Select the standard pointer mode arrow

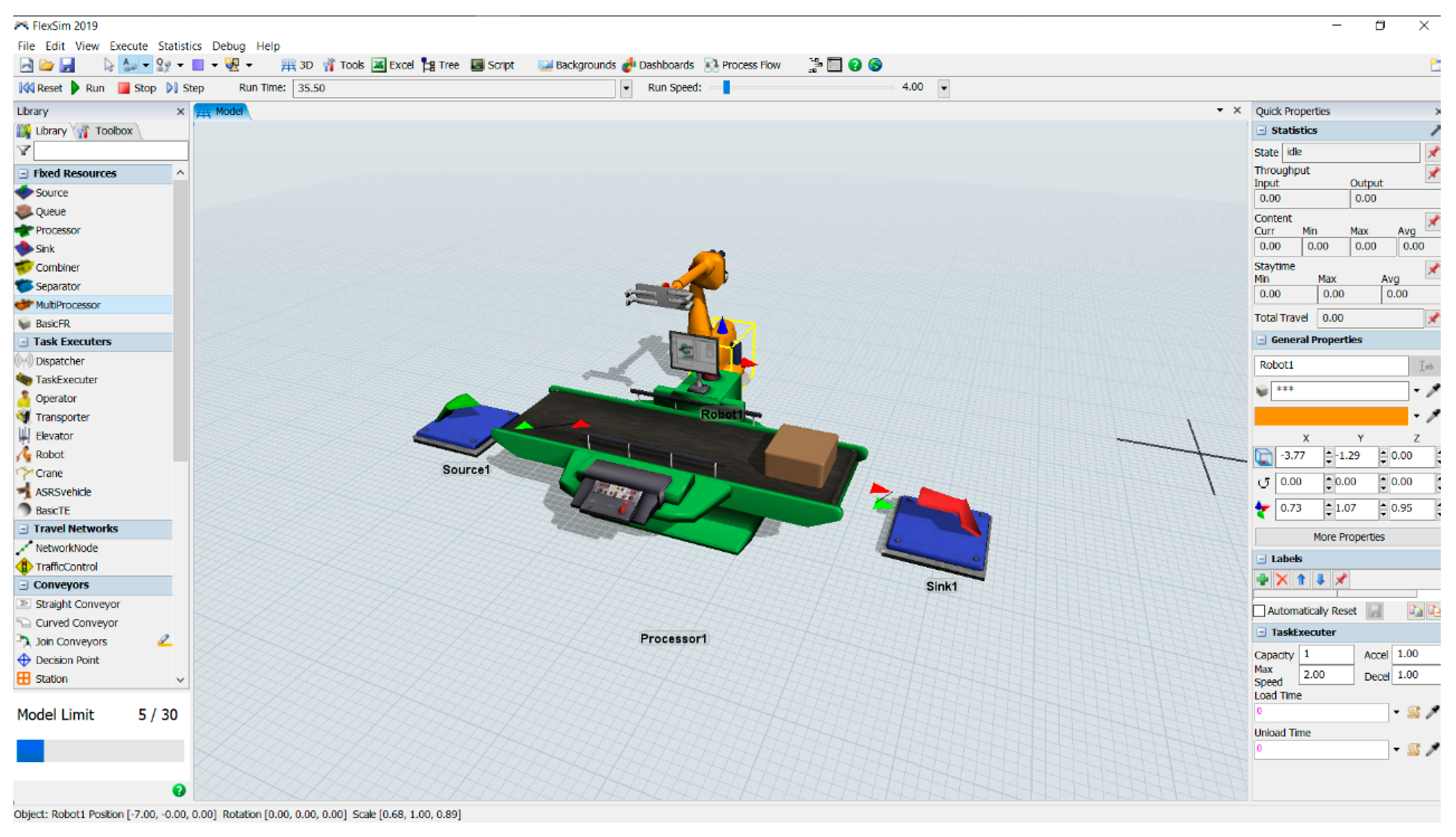click(108, 65)
